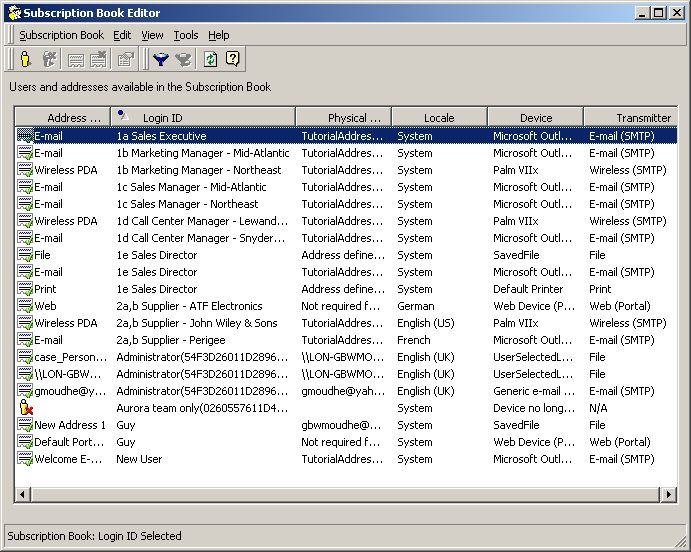This screenshot has width=691, height=552.
Task: Click the question mark help icon
Action: [232, 60]
